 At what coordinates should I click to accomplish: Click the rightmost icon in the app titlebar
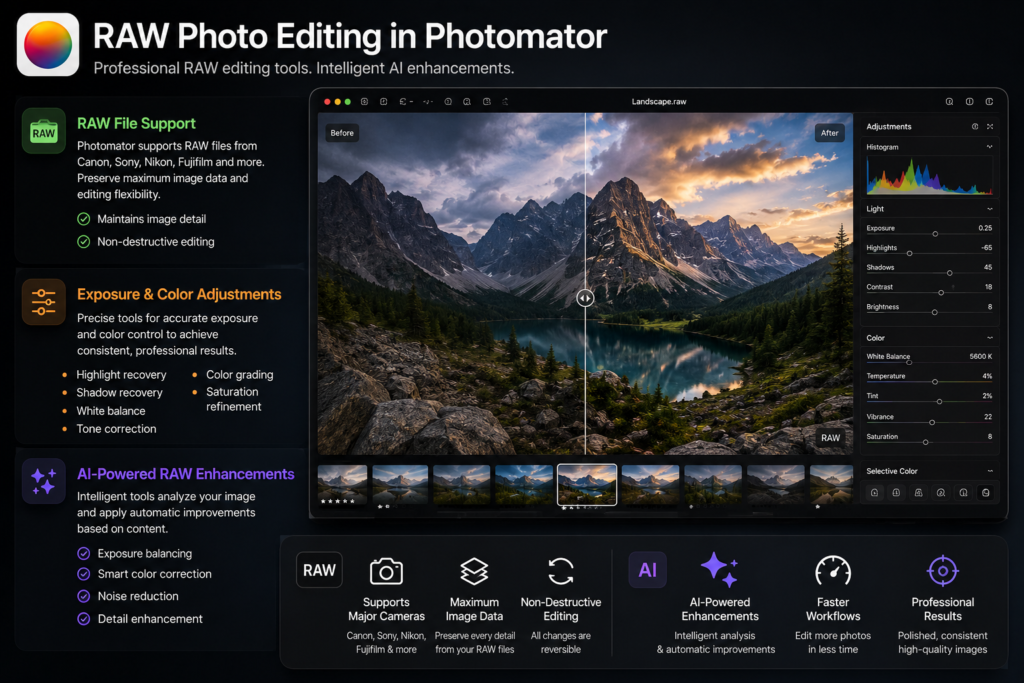point(989,102)
